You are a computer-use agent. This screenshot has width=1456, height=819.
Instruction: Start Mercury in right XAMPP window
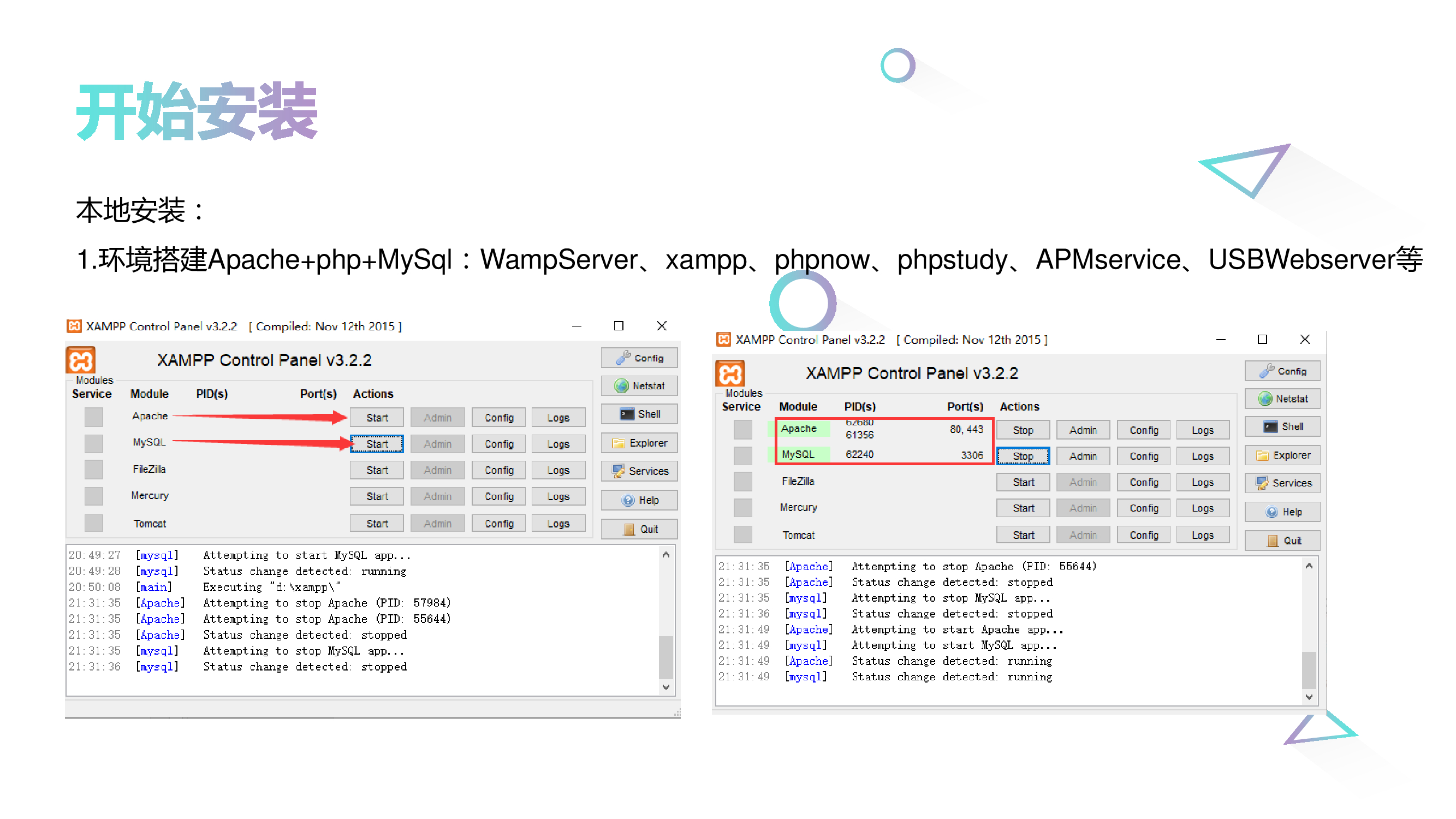tap(1023, 508)
